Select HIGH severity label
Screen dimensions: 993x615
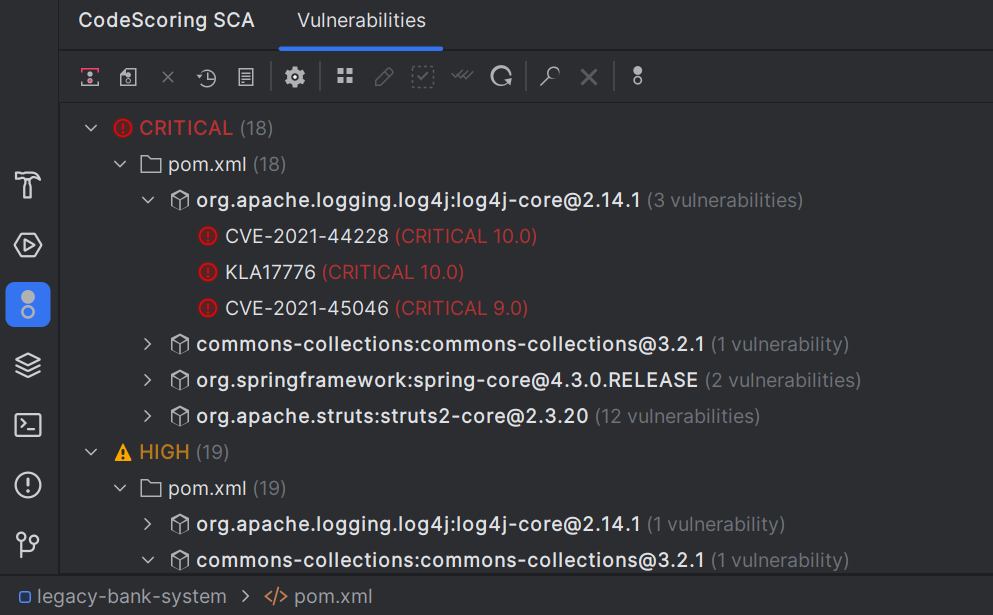point(164,452)
